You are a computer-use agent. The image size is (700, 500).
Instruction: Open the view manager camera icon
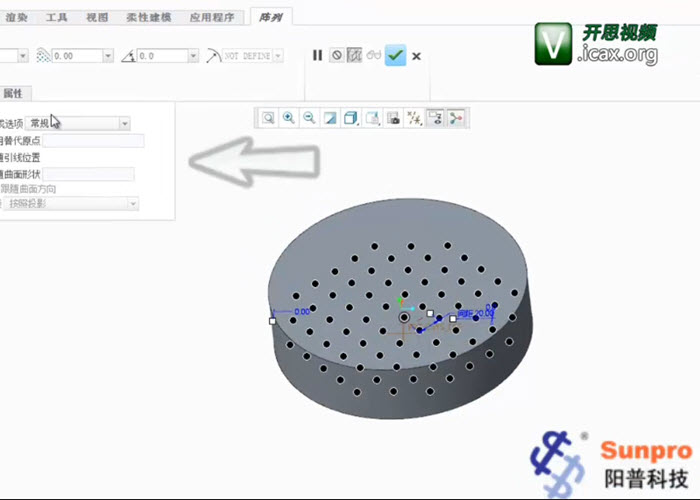click(x=393, y=118)
